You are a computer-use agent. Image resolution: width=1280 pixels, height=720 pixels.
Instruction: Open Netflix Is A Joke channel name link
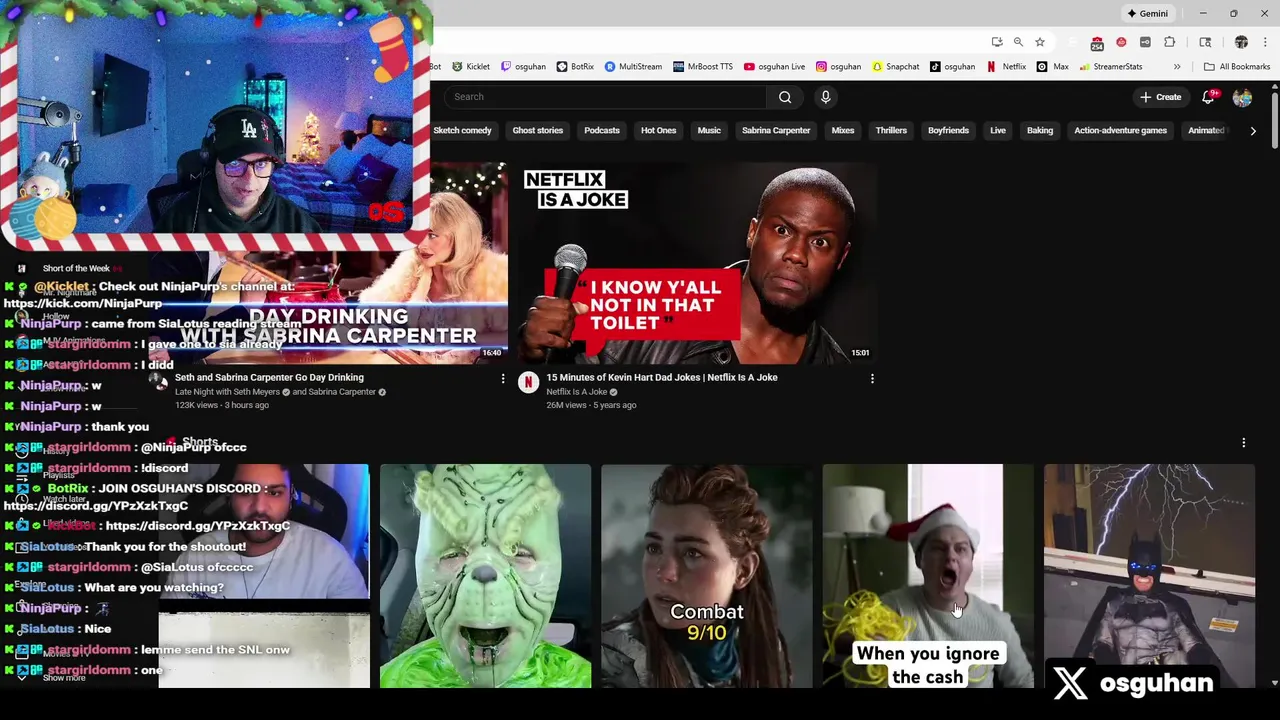pyautogui.click(x=577, y=392)
